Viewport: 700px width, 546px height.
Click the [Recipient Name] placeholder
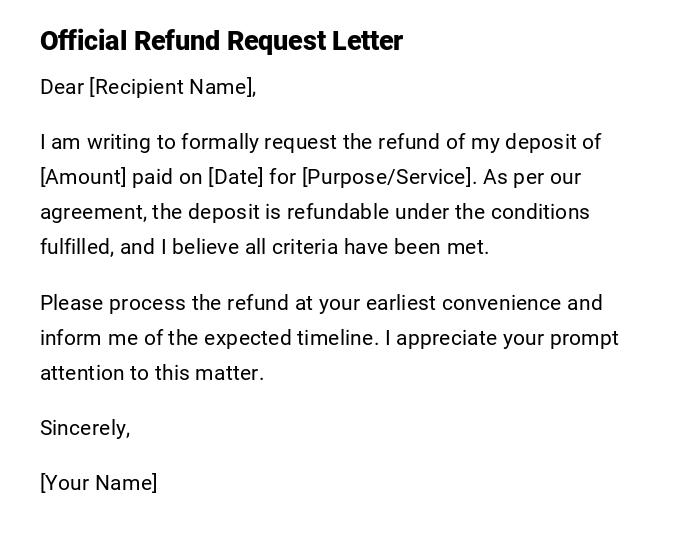171,87
